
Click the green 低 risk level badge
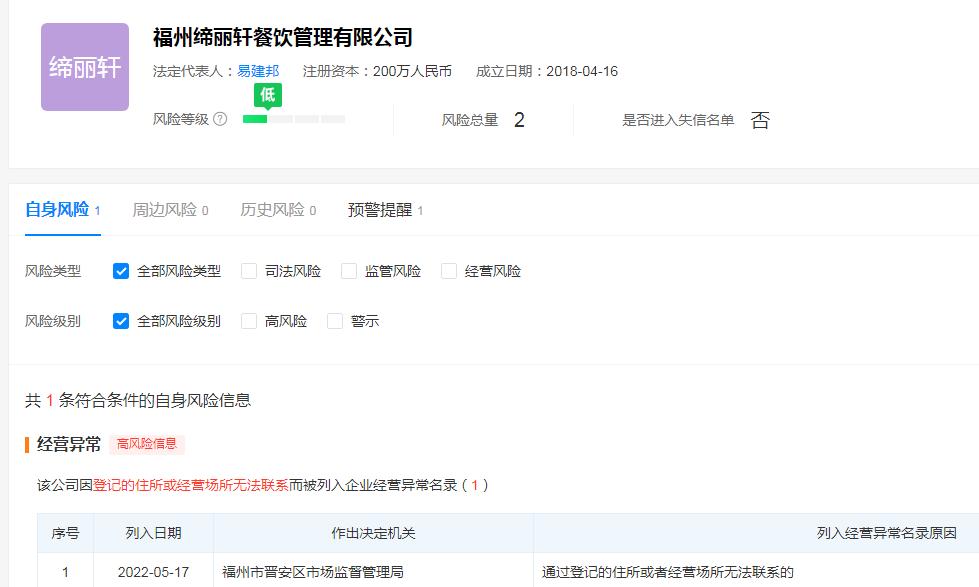coord(267,95)
